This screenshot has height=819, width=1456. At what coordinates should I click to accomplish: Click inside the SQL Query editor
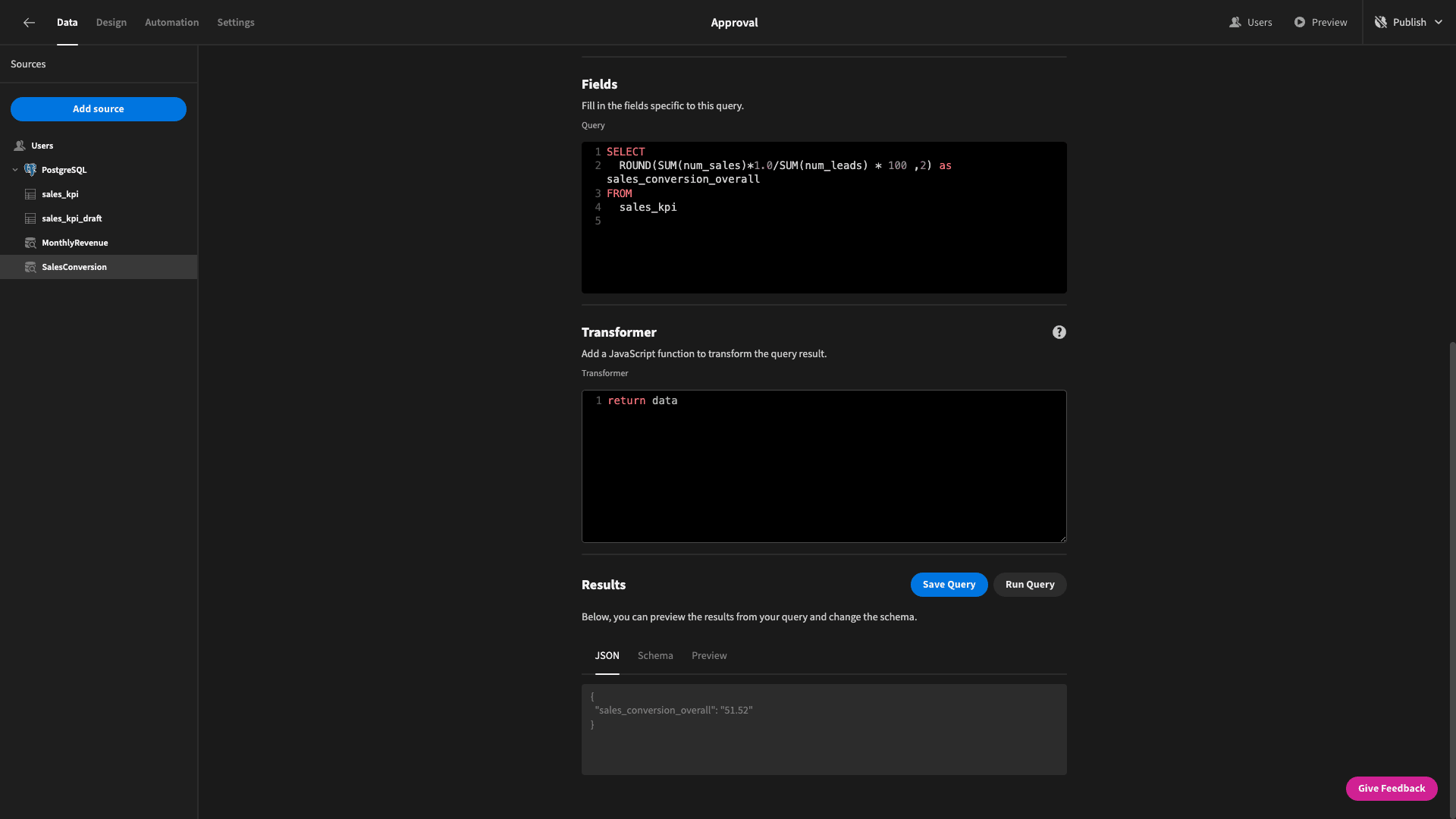pos(824,218)
